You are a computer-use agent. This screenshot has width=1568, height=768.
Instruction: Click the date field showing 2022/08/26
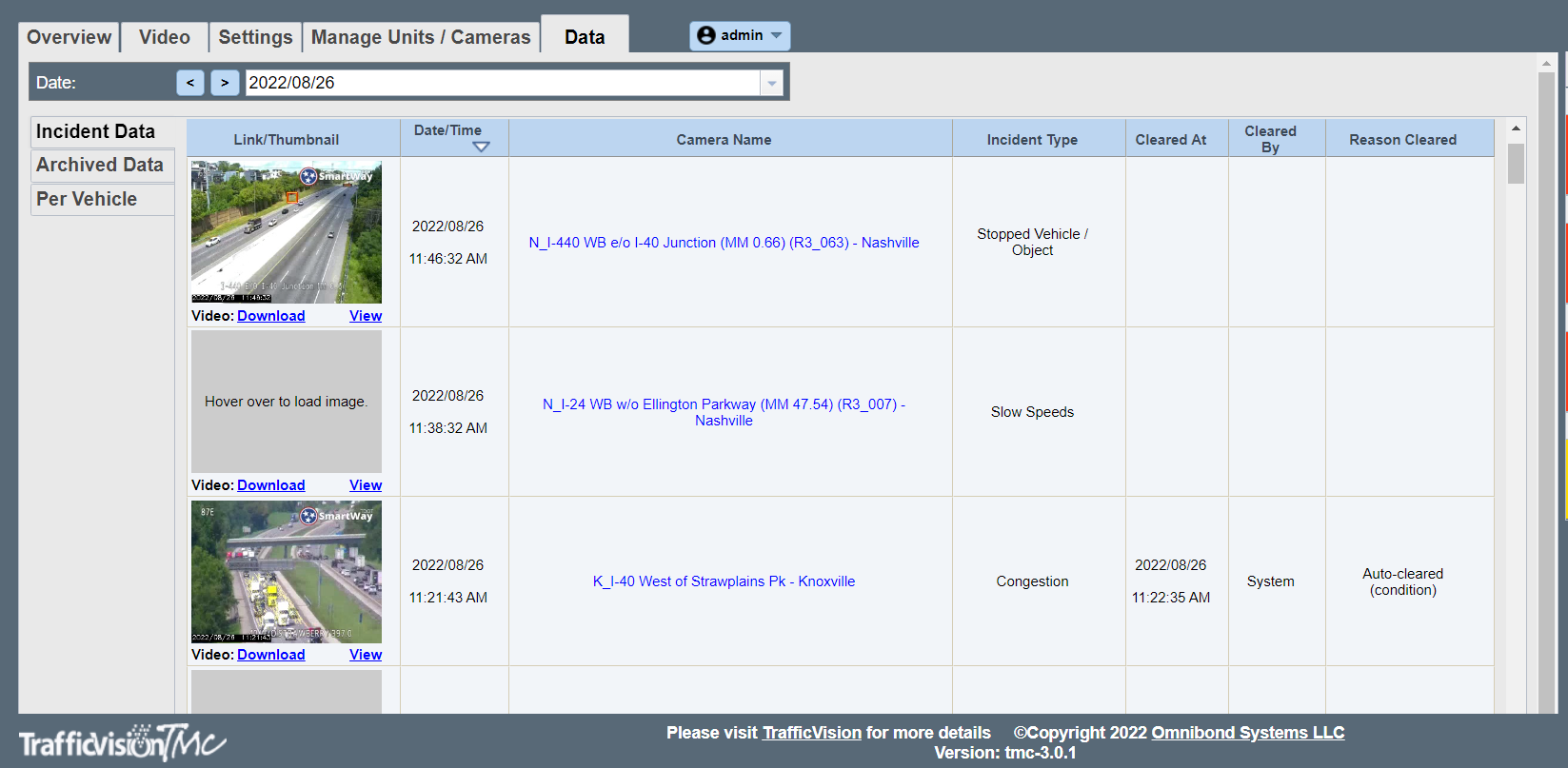(503, 83)
